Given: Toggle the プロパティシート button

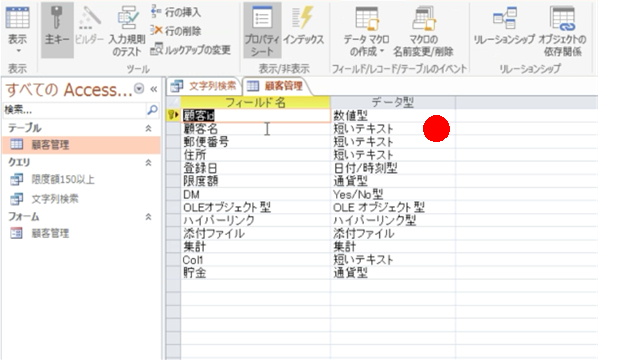Looking at the screenshot, I should click(x=262, y=30).
